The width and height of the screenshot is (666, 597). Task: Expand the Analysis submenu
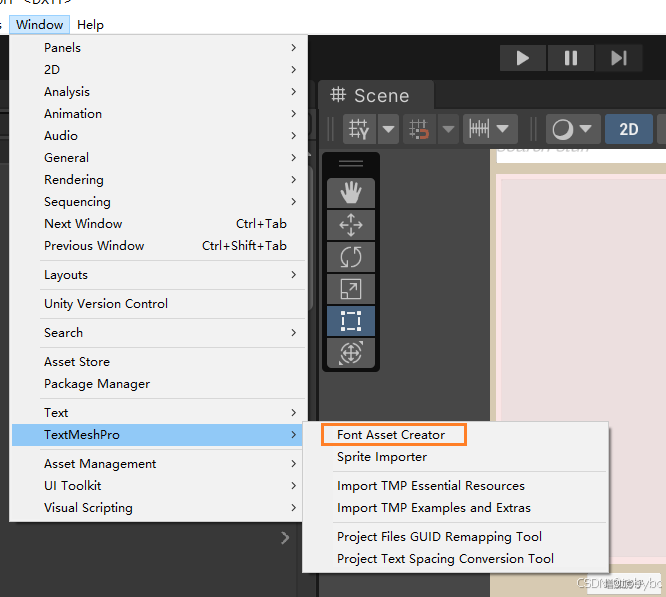(159, 92)
